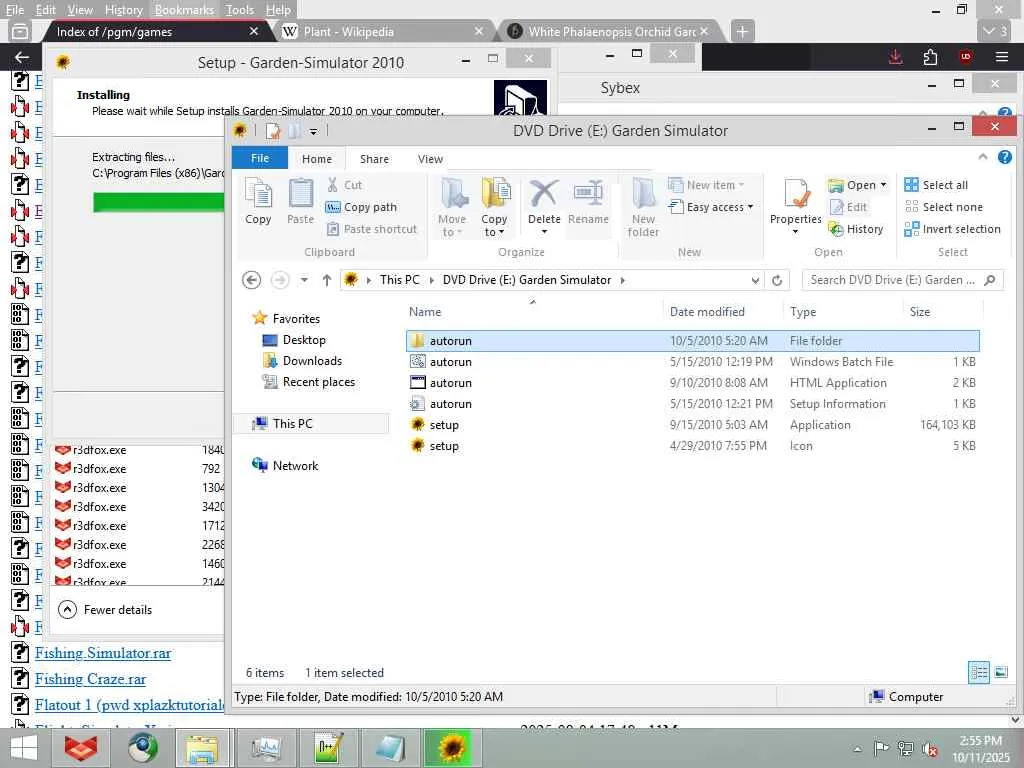Click the green setup installation progress bar
The height and width of the screenshot is (768, 1024).
point(159,202)
